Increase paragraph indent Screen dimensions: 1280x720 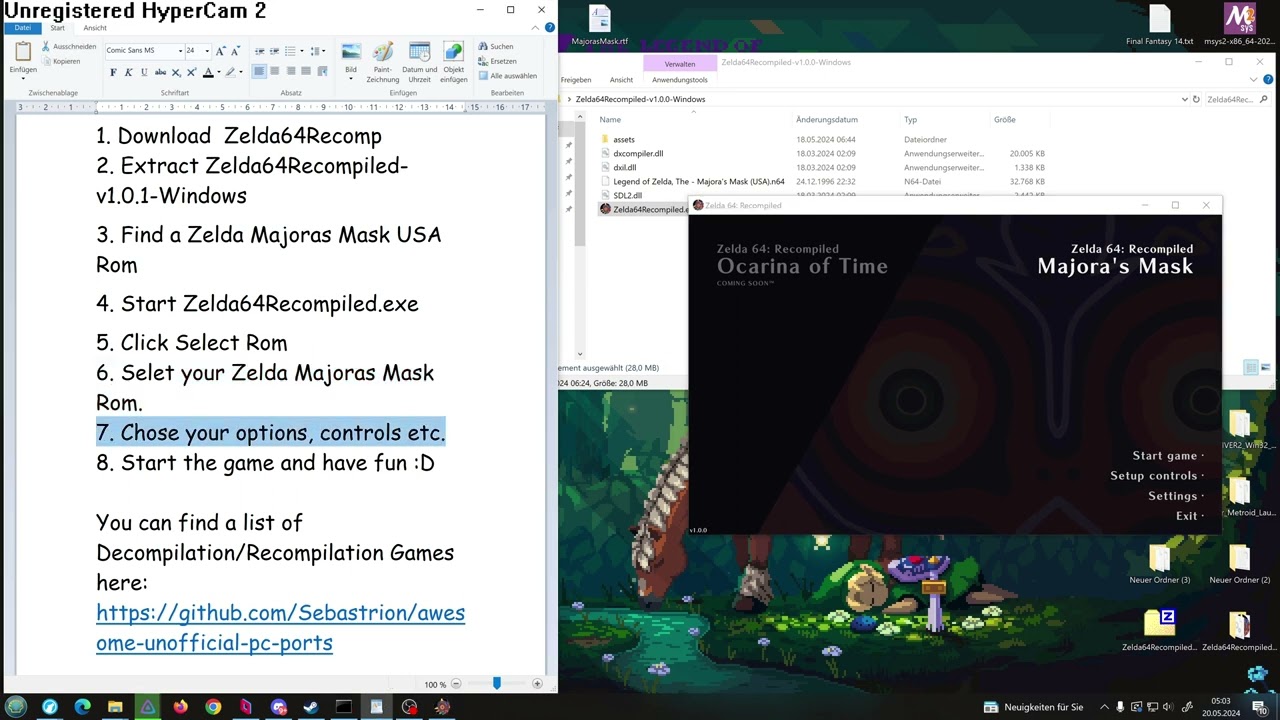click(275, 50)
